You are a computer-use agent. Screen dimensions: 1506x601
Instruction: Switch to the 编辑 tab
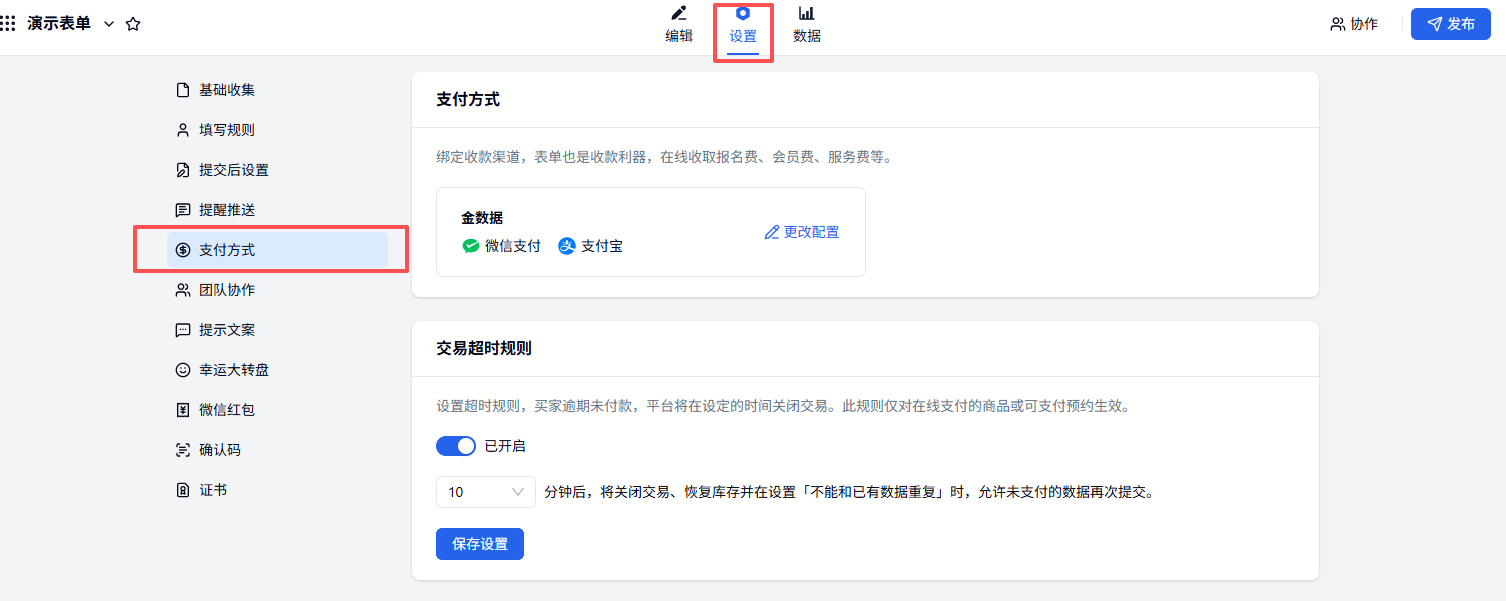click(679, 25)
